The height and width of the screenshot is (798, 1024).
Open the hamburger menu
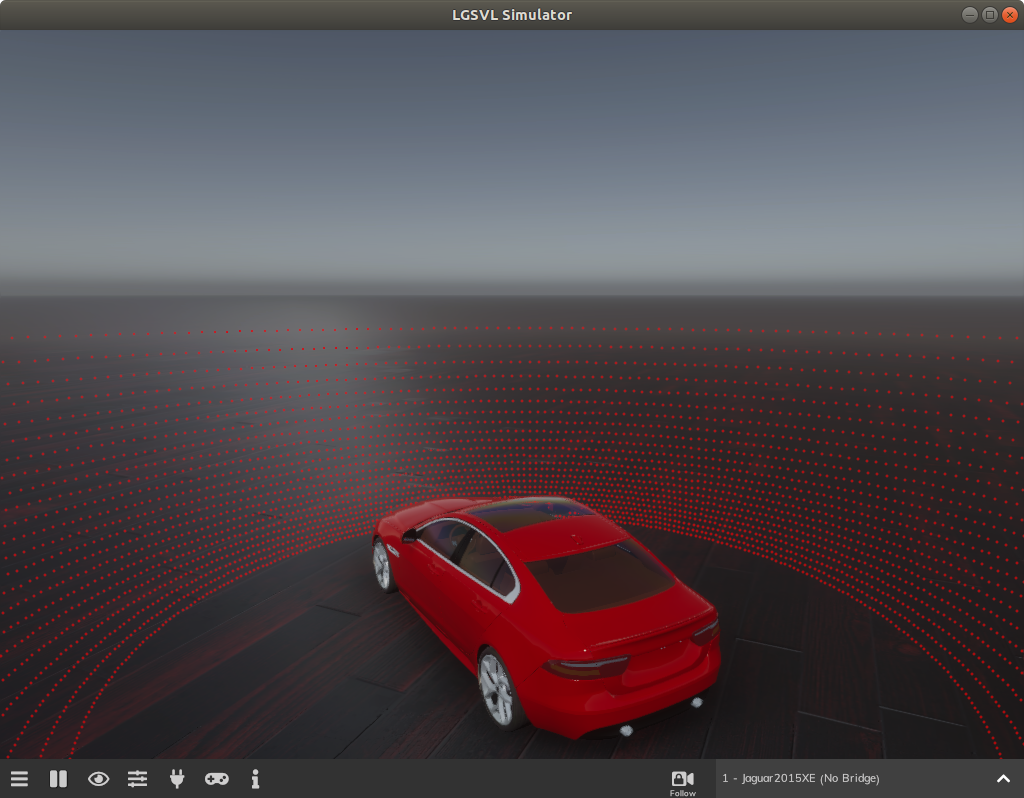[19, 778]
